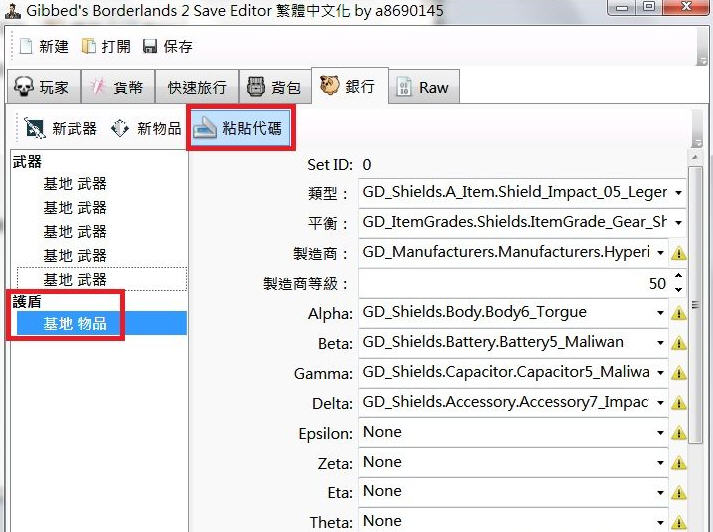
Task: Click the skull icon on 玩家 tab
Action: pyautogui.click(x=24, y=86)
